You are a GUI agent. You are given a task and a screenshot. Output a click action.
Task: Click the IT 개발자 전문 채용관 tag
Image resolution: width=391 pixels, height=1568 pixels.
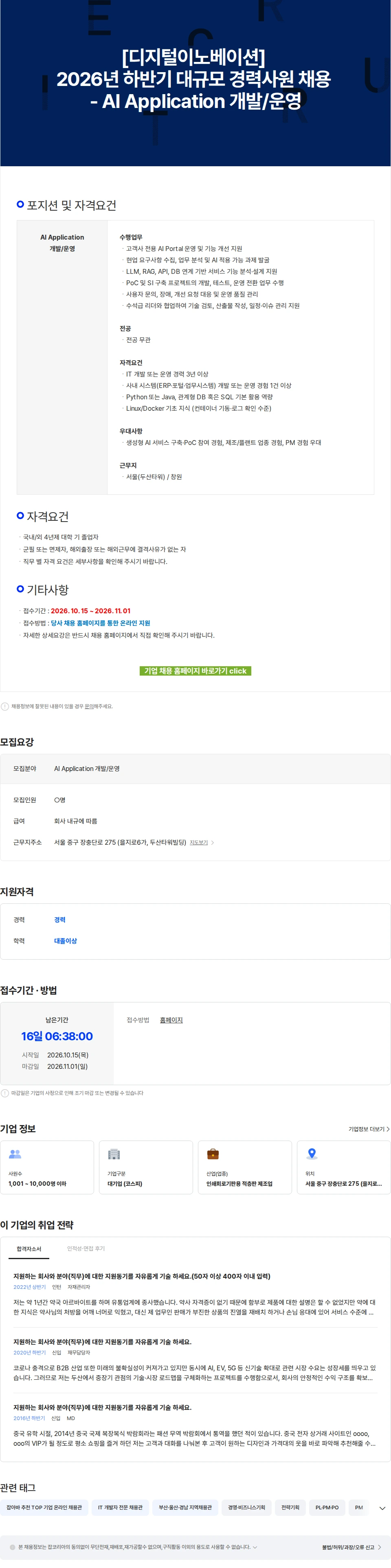(x=121, y=1507)
